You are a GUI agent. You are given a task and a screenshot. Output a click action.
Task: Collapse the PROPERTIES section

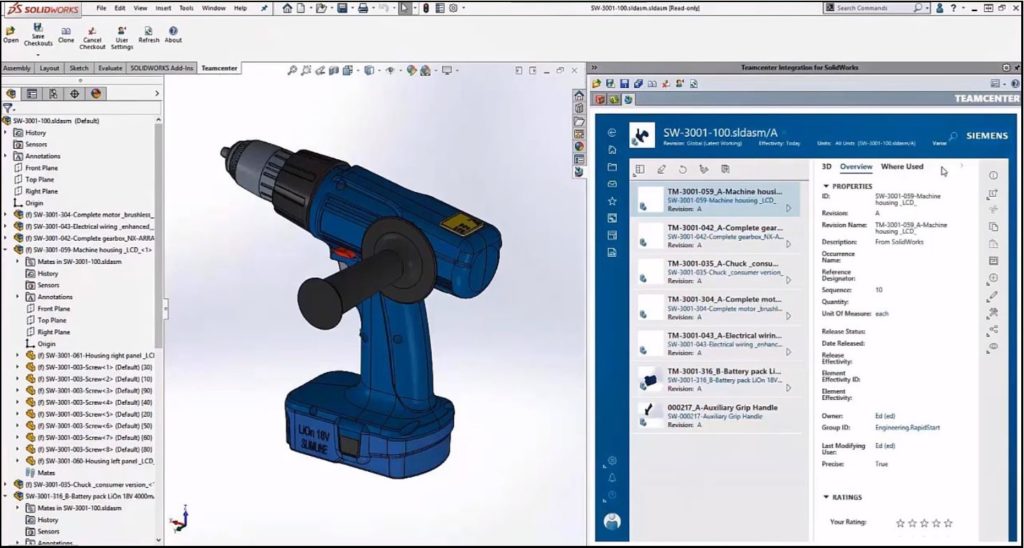826,186
